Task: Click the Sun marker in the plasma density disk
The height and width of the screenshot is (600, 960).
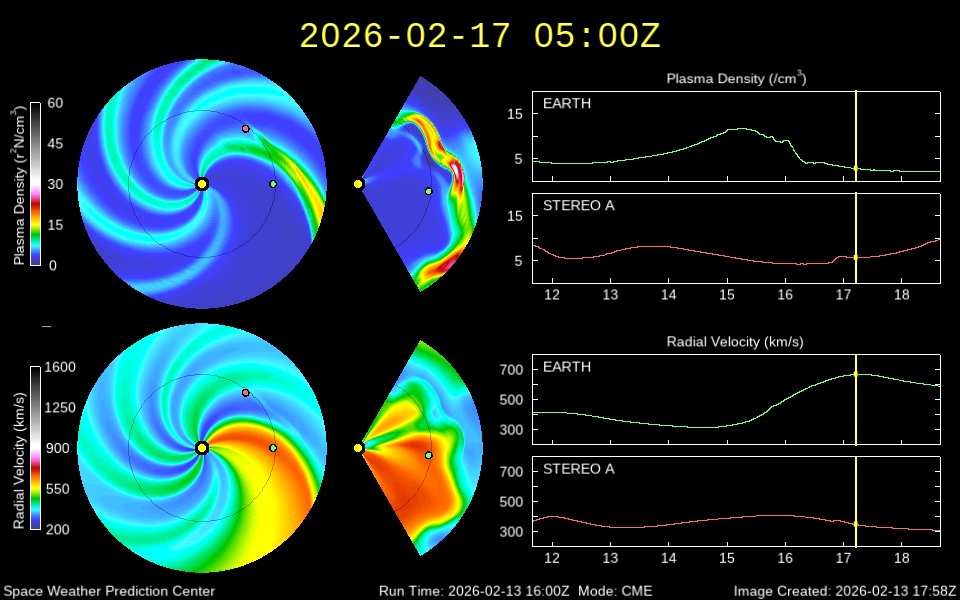Action: pos(202,184)
